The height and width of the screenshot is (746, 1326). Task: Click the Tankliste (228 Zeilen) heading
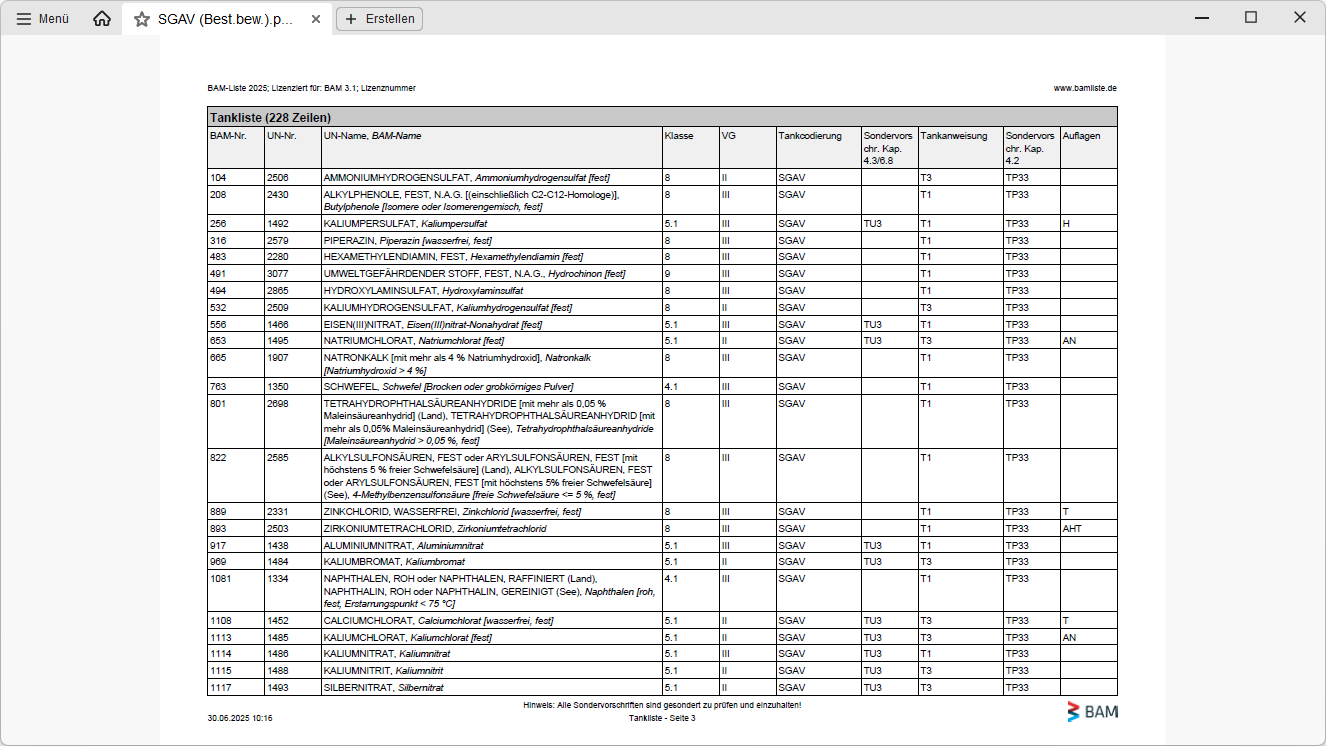(270, 118)
